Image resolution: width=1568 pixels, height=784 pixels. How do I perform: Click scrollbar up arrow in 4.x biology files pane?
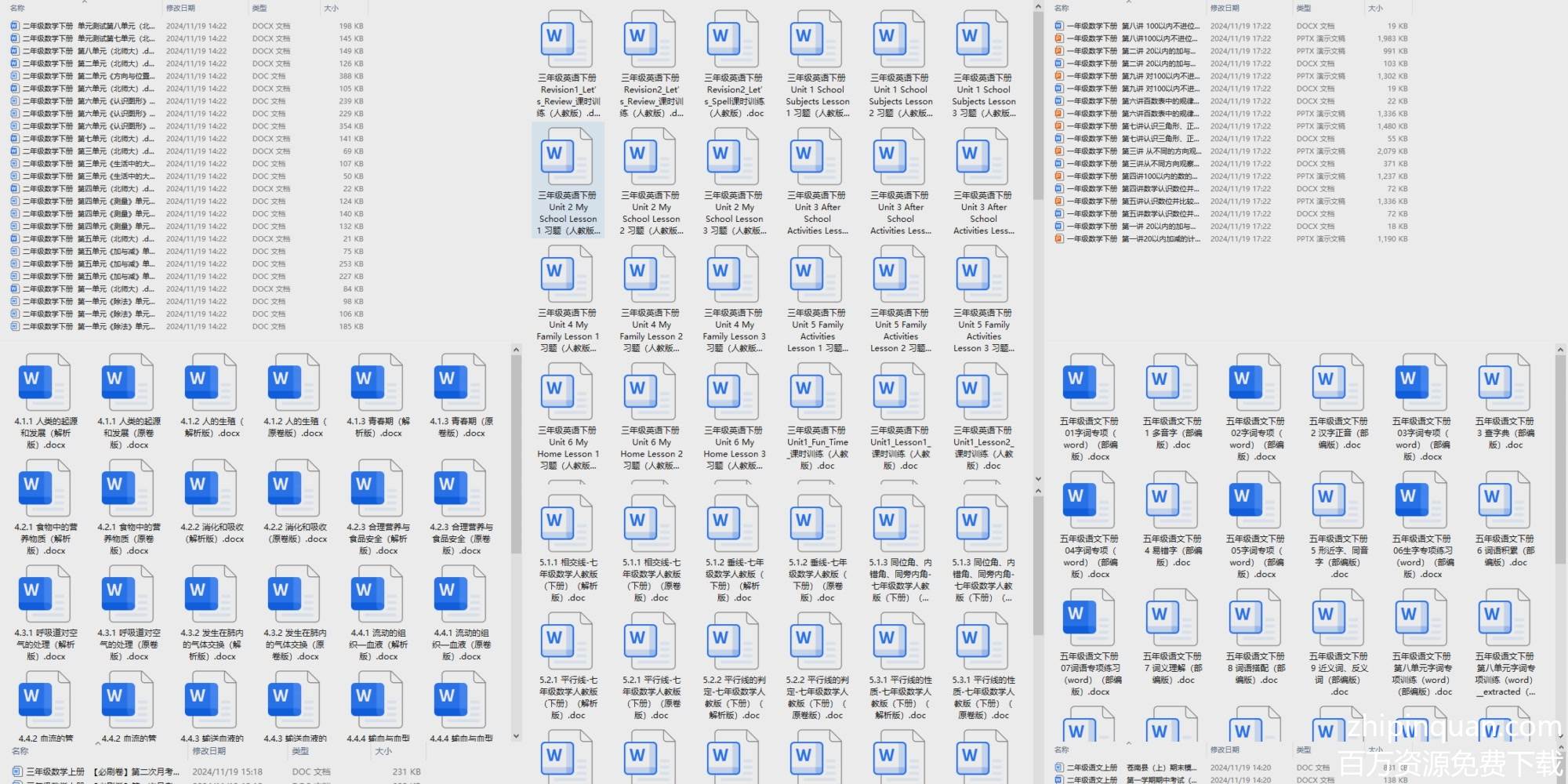pyautogui.click(x=516, y=350)
